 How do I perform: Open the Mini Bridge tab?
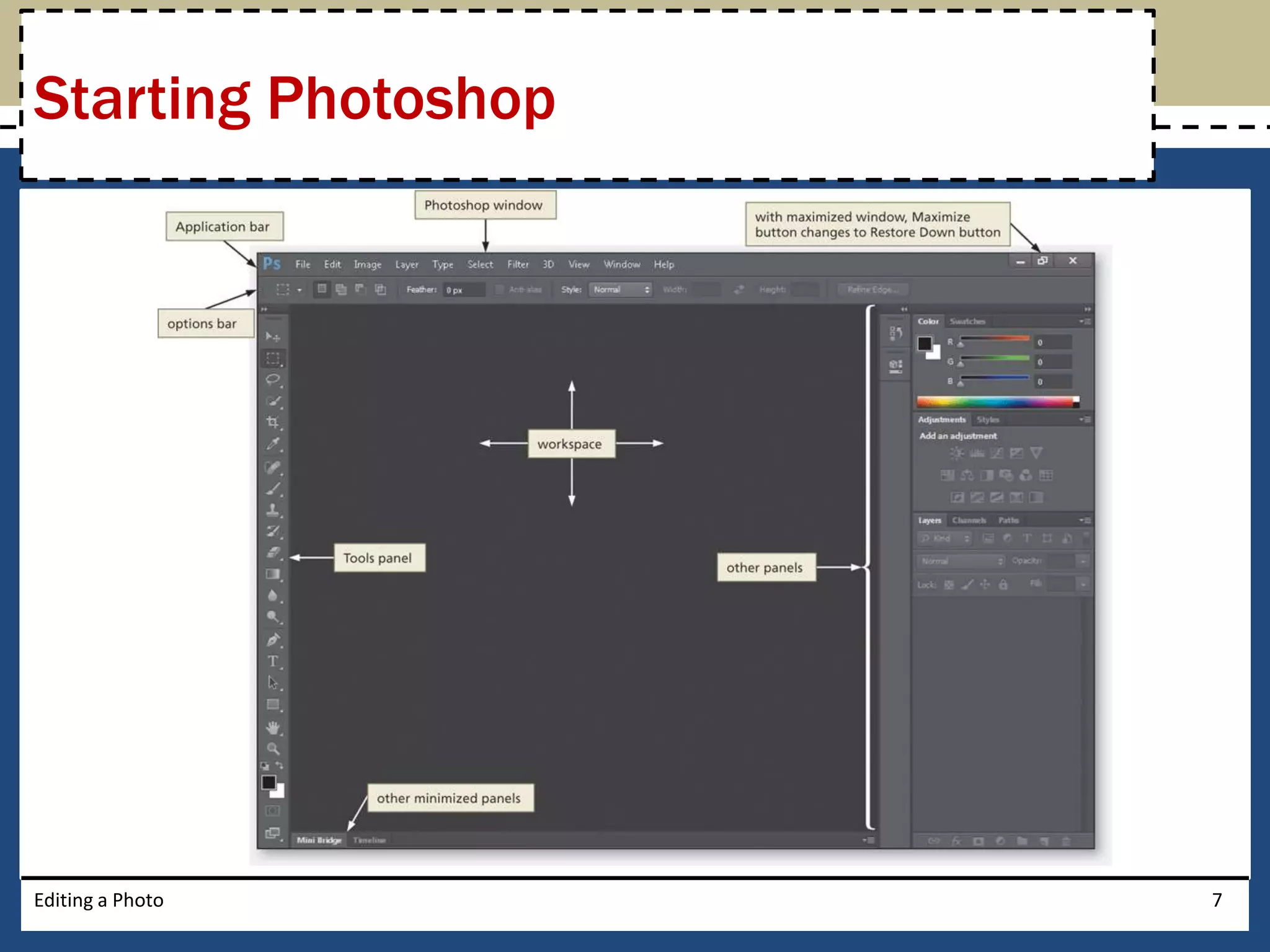tap(319, 840)
